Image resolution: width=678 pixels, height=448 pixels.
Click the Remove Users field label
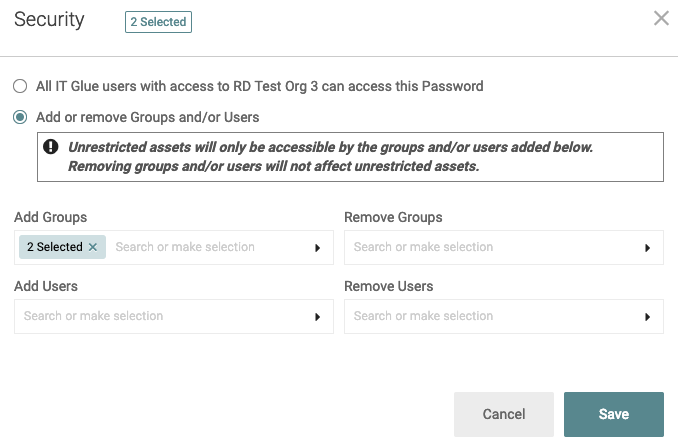click(388, 286)
